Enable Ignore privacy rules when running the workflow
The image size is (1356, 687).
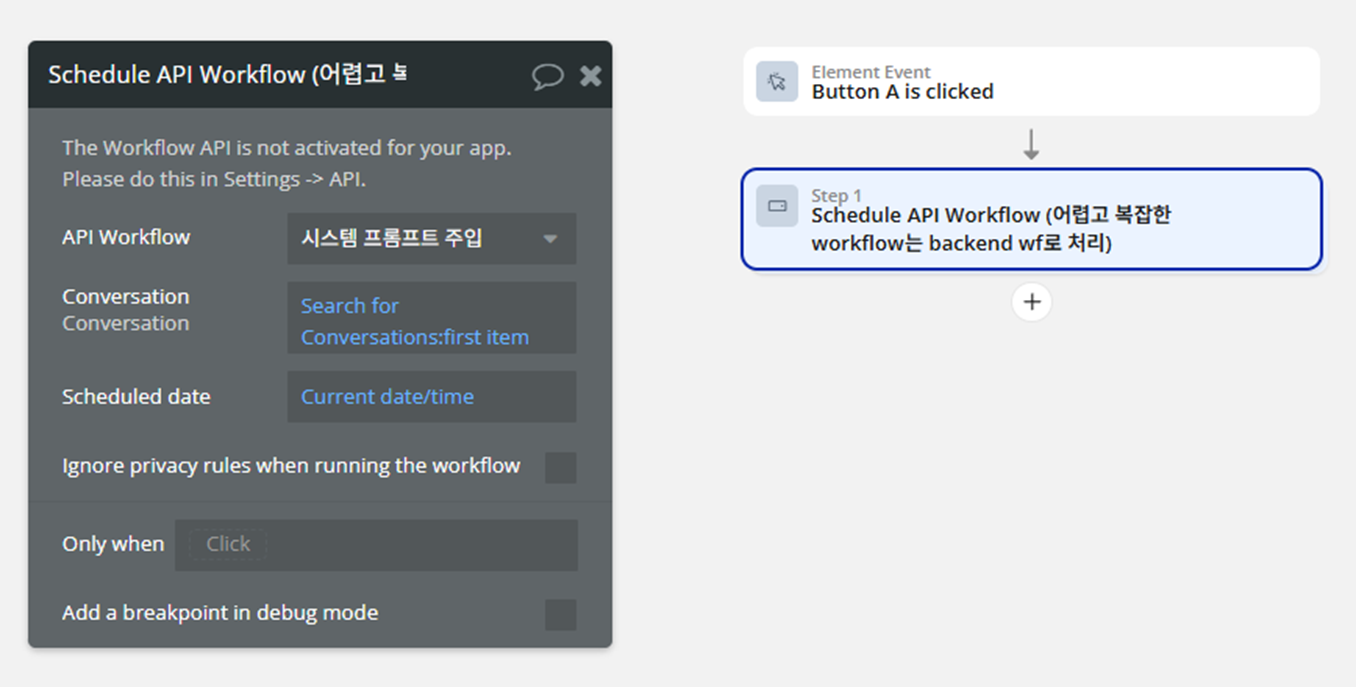pyautogui.click(x=560, y=467)
